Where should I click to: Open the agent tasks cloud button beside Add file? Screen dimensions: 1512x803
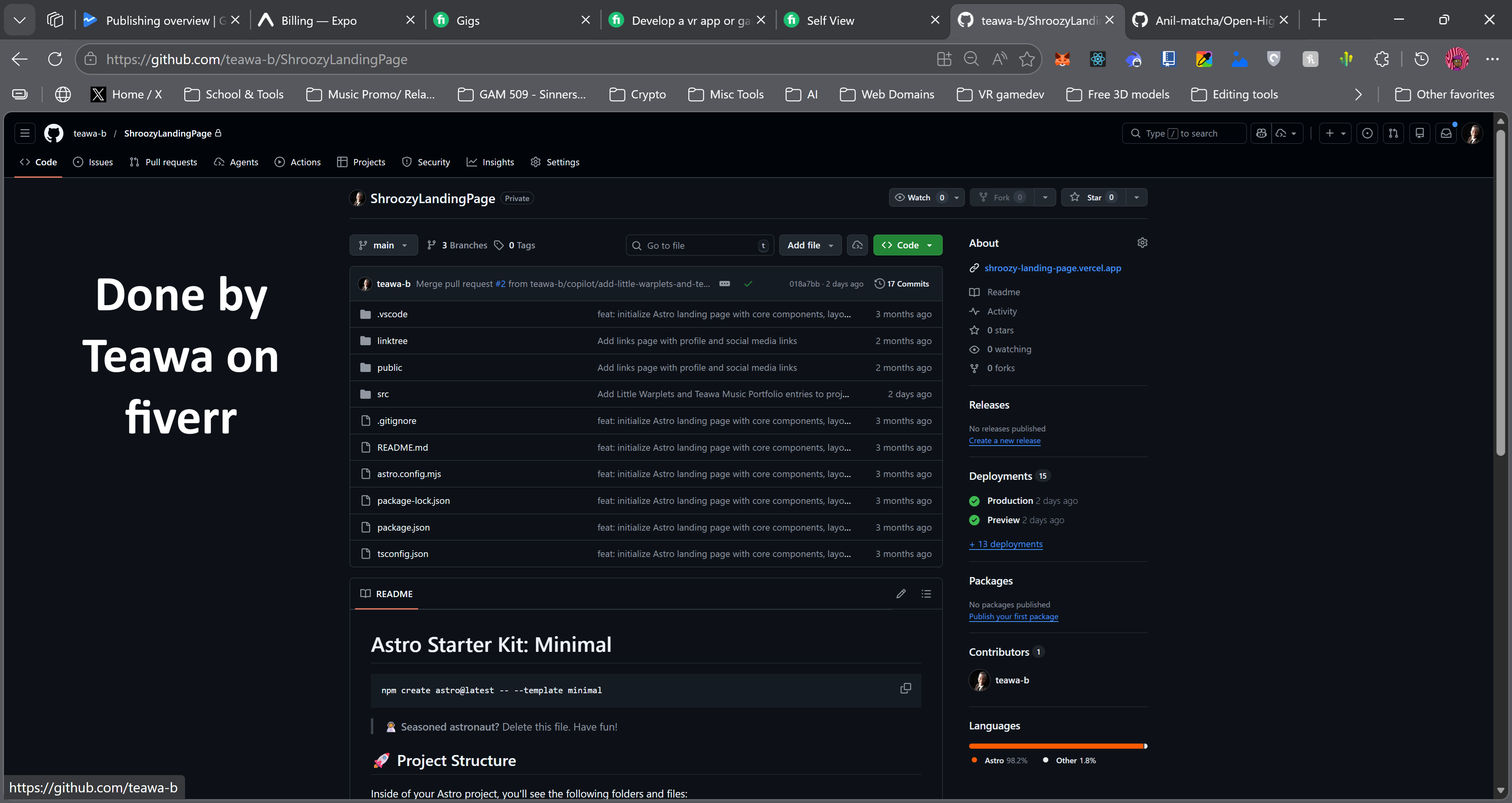857,245
